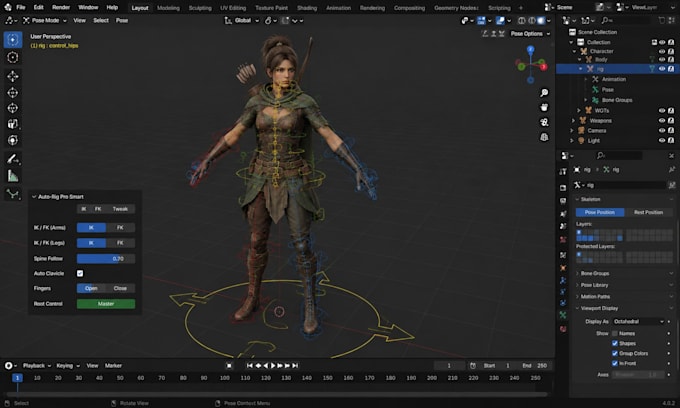Viewport: 680px width, 408px height.
Task: Click frame 100 on the timeline
Action: click(225, 378)
